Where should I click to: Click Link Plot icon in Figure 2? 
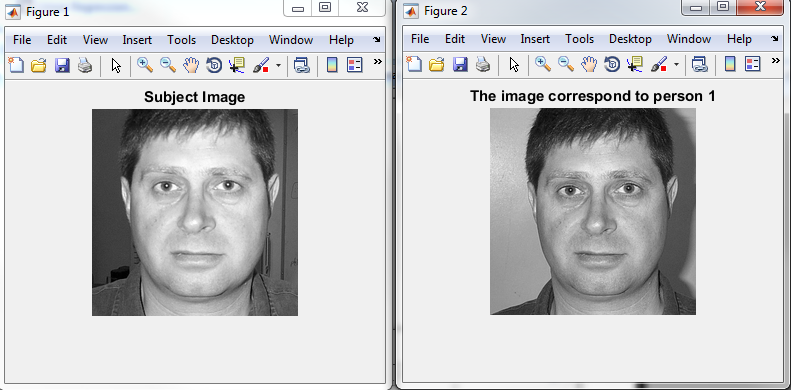699,64
